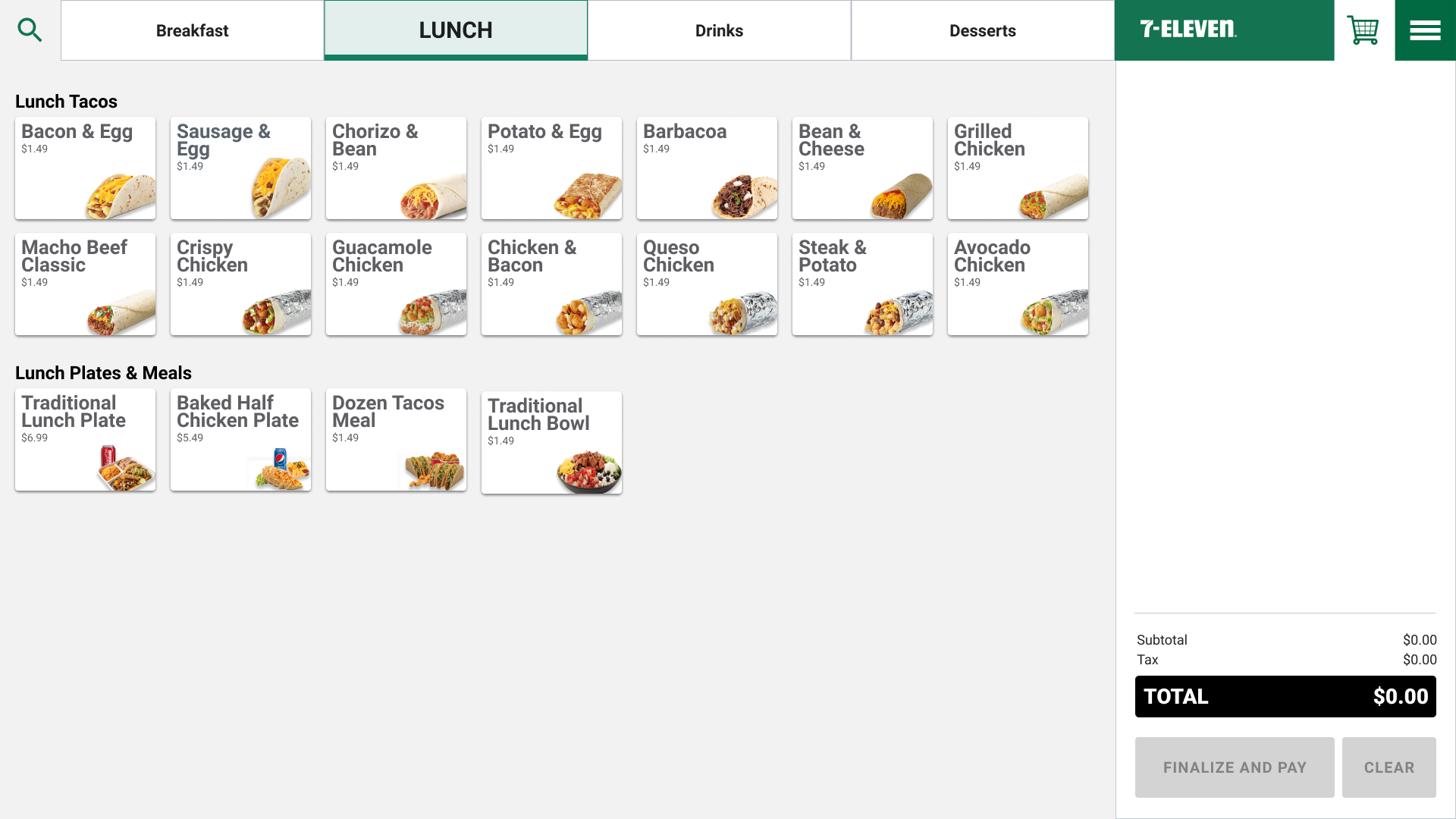Open the Desserts tab

[983, 30]
